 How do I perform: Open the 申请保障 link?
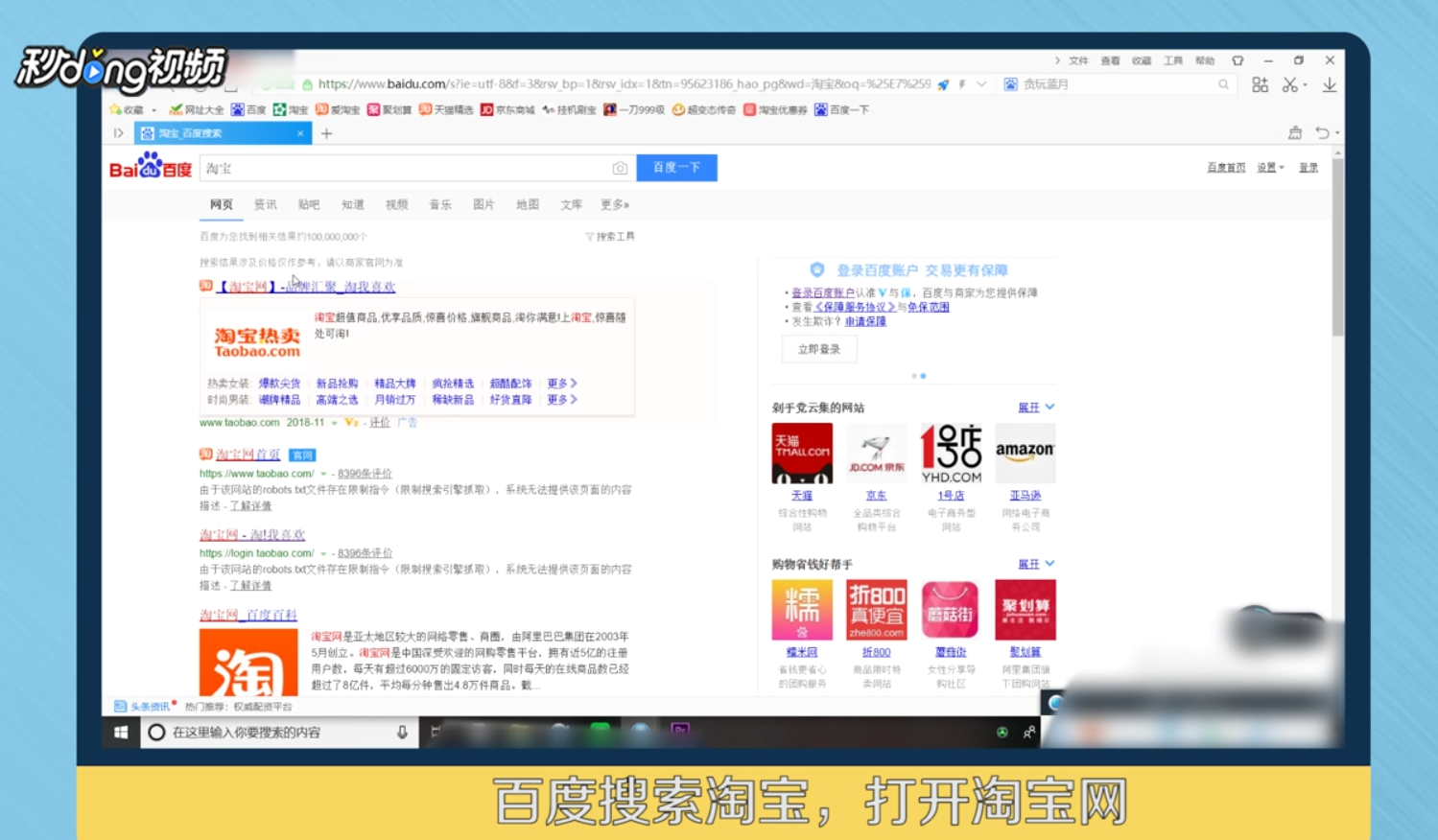click(x=865, y=321)
